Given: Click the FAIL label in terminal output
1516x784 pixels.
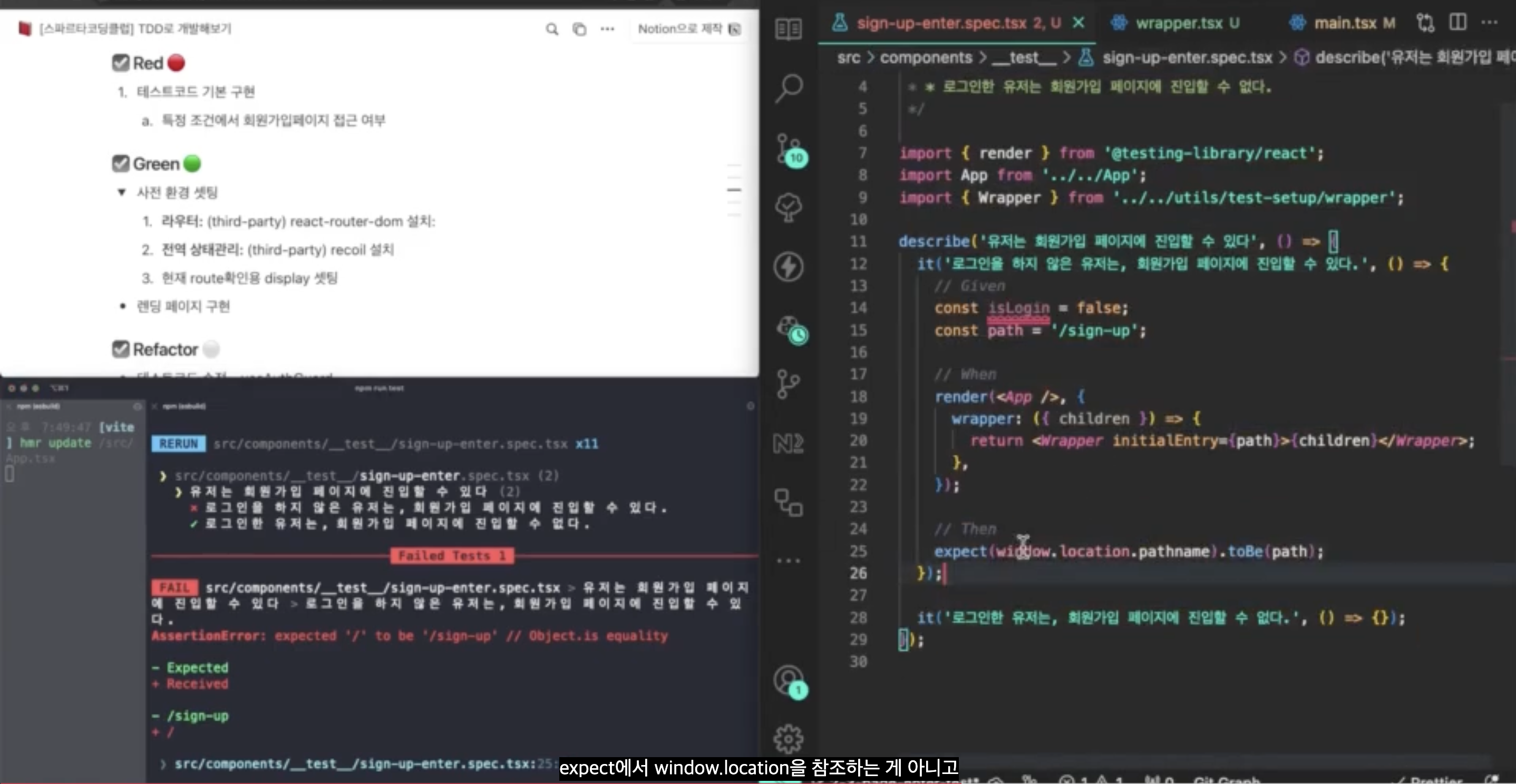Looking at the screenshot, I should tap(174, 587).
